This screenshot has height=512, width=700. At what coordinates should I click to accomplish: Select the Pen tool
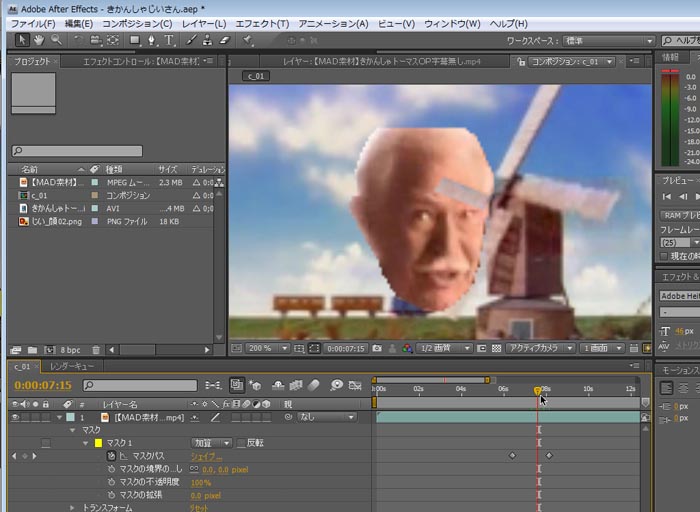[150, 40]
